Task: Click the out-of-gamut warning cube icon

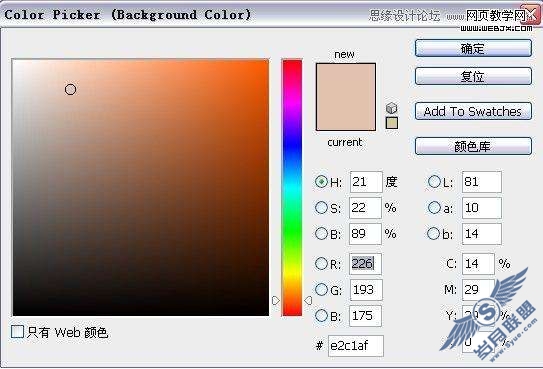Action: point(391,108)
